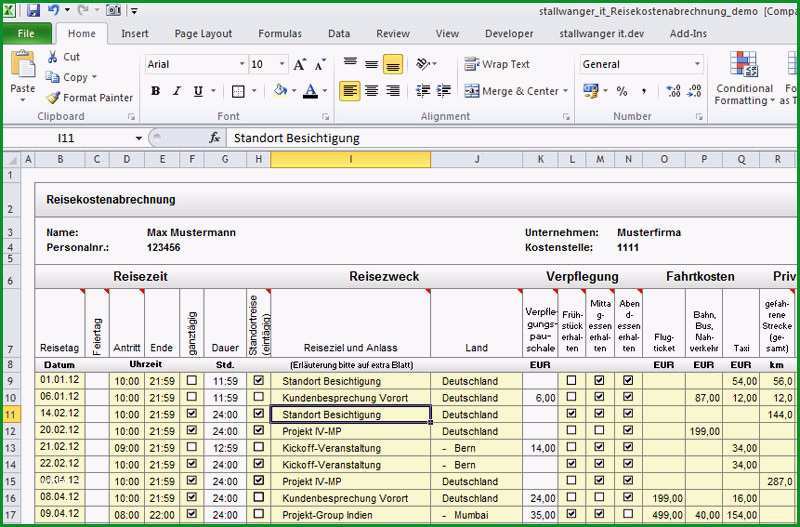800x527 pixels.
Task: Click Align Text Left icon
Action: (x=349, y=91)
